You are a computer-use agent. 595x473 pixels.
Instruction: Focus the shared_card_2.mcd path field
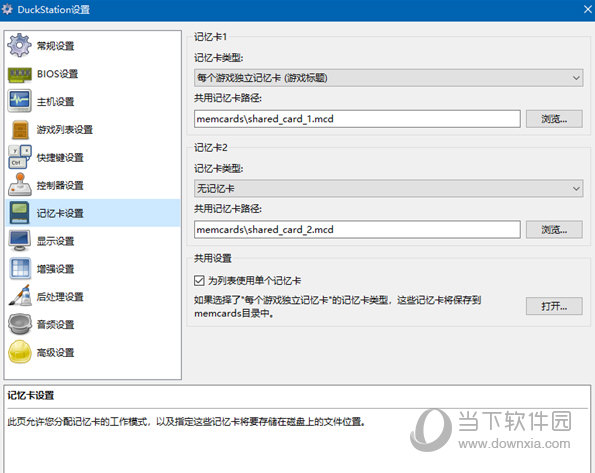click(x=357, y=230)
